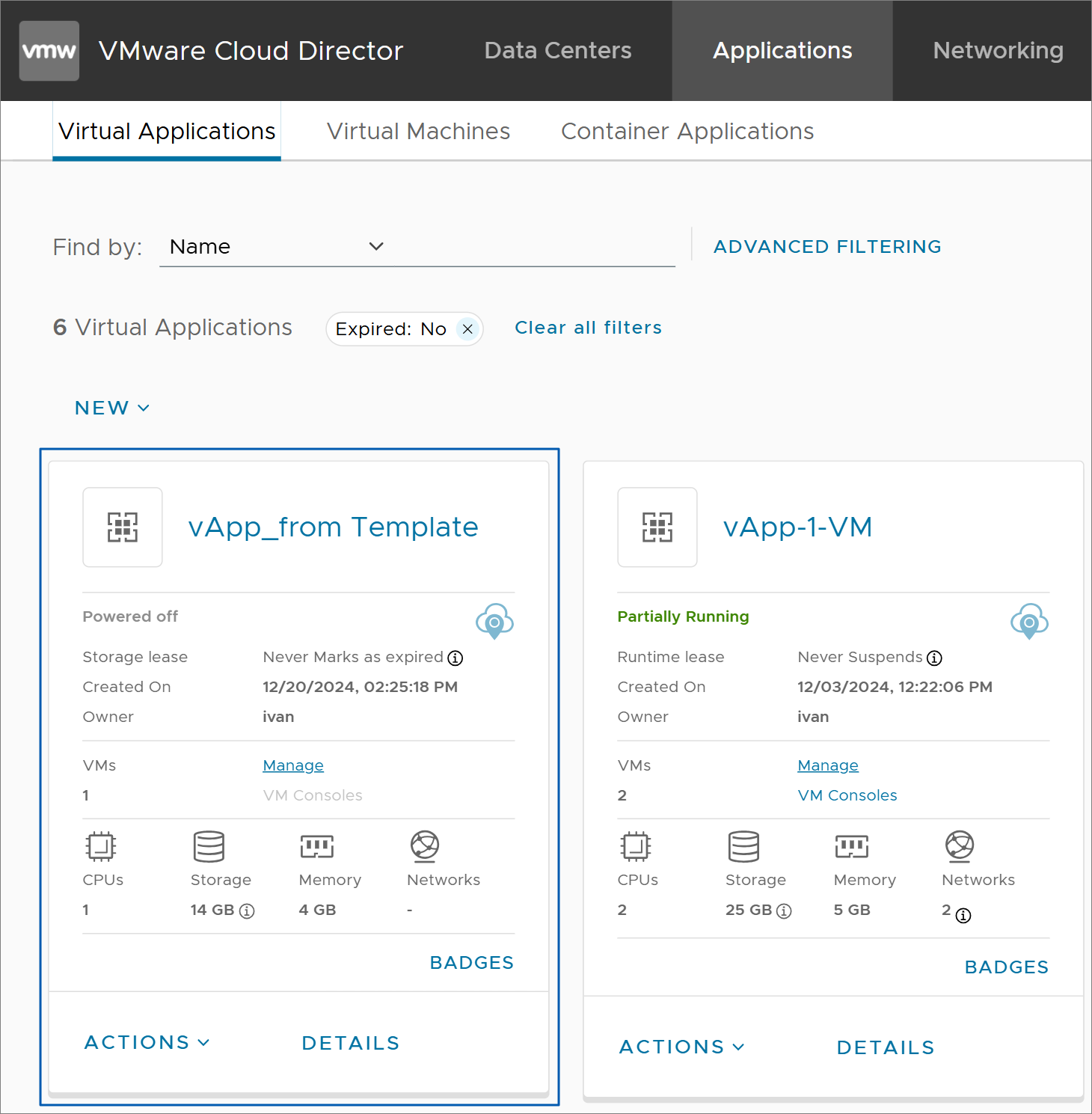
Task: Click the vApp-1-VM vApp icon
Action: point(657,527)
